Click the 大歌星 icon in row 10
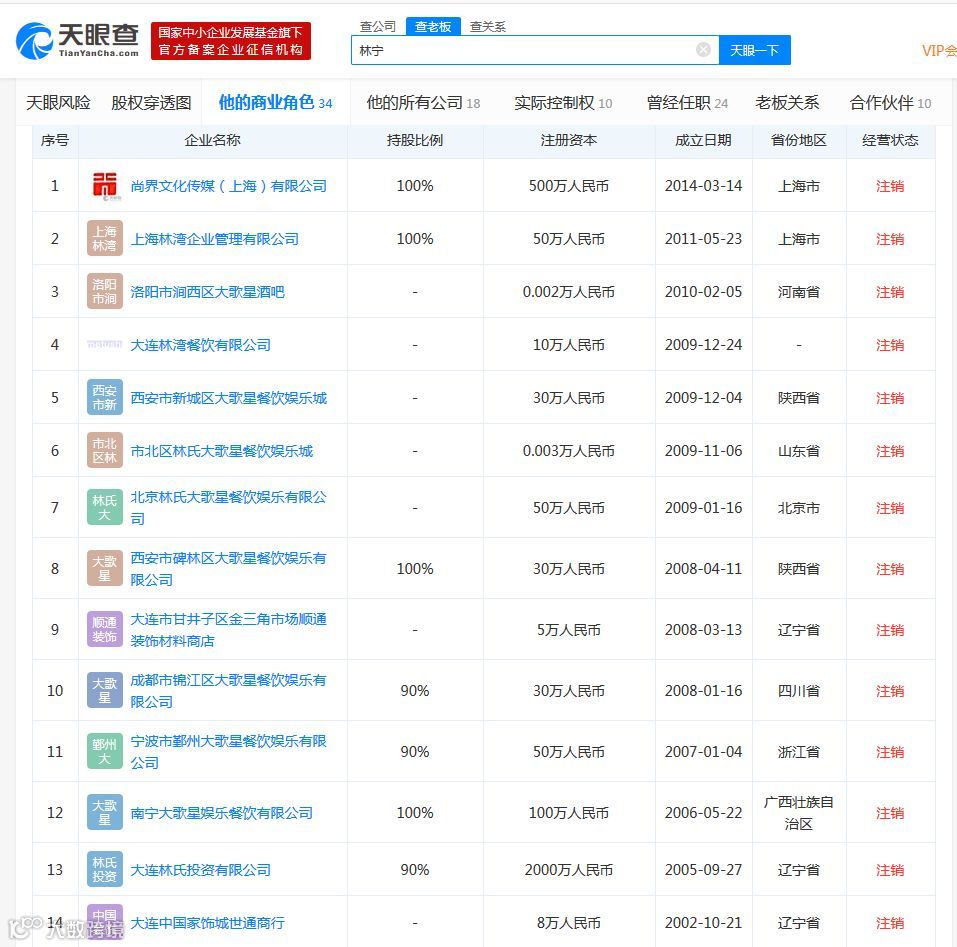The width and height of the screenshot is (957, 947). coord(105,691)
